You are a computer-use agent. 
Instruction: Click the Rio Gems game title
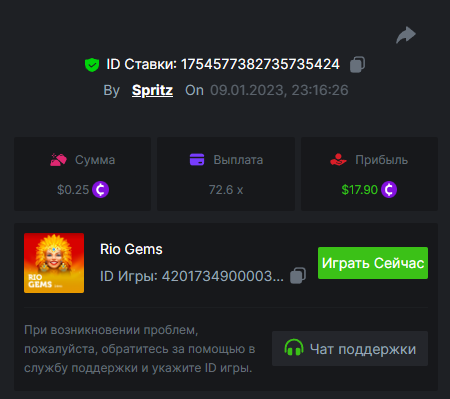click(131, 249)
